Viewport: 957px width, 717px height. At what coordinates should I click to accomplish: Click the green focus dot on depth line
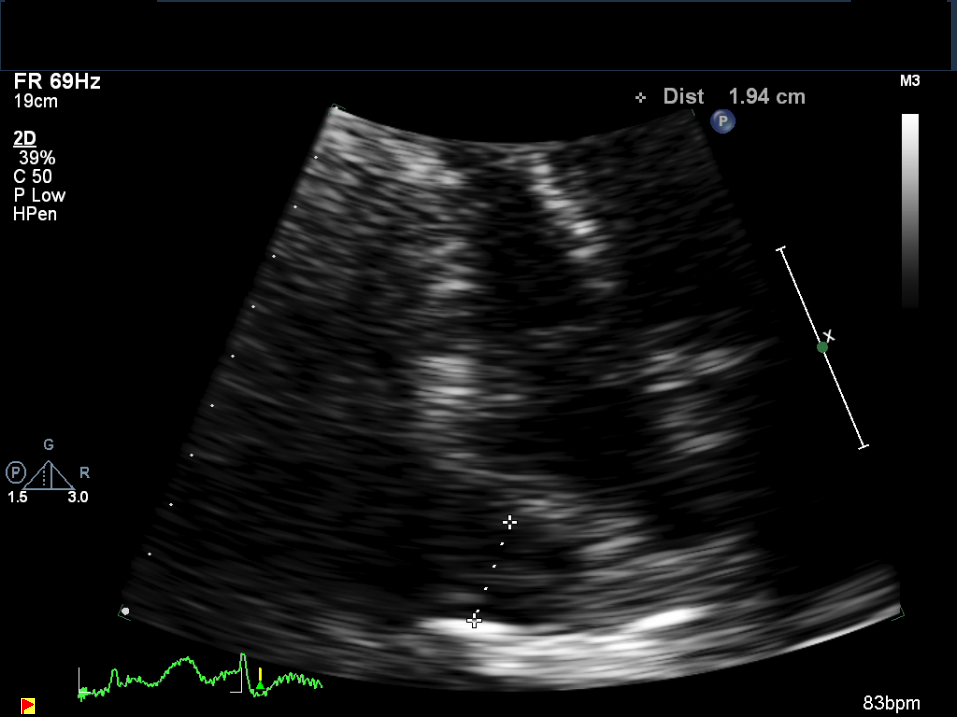tap(822, 347)
